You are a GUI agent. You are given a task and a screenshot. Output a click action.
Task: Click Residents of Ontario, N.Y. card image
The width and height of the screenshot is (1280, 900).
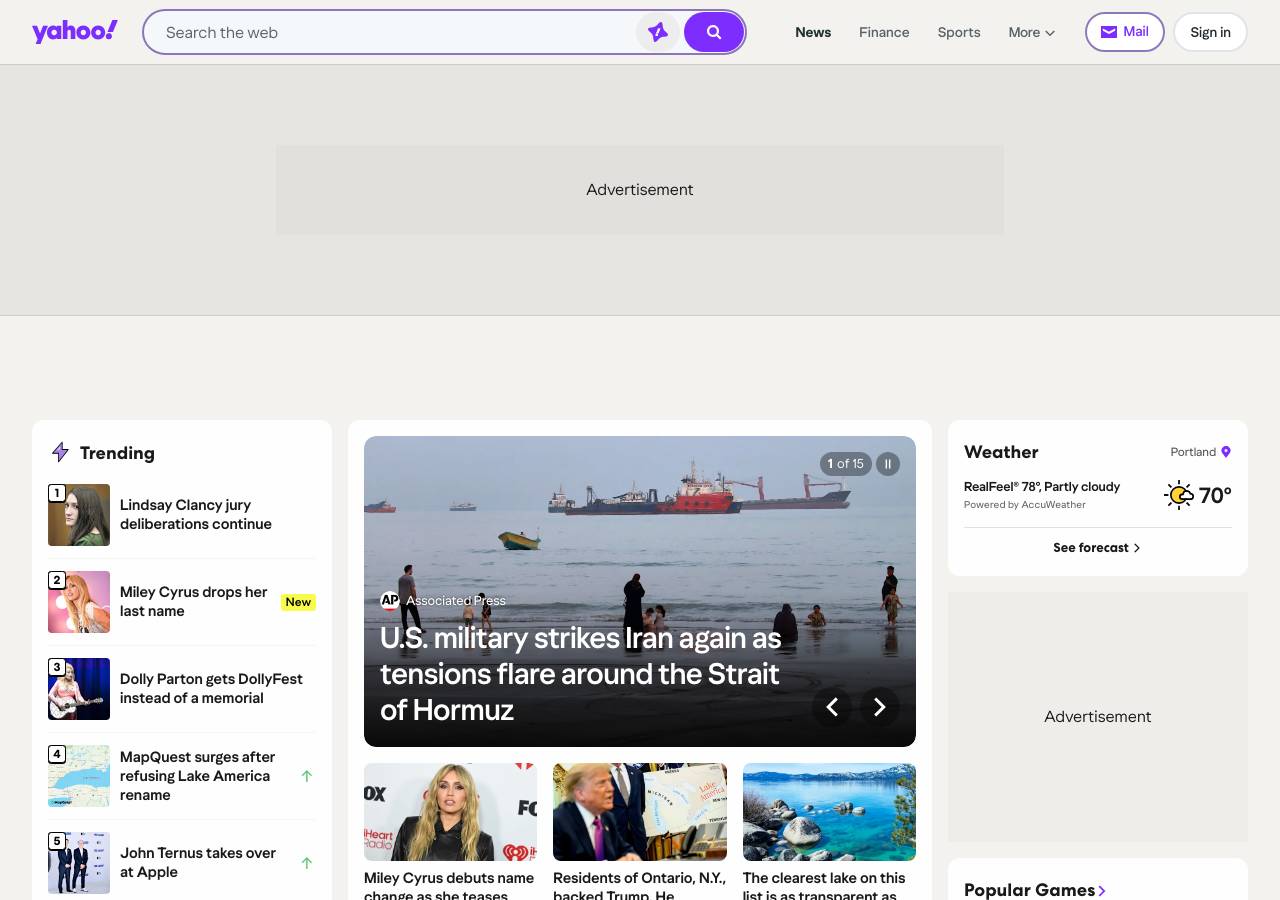(x=640, y=812)
